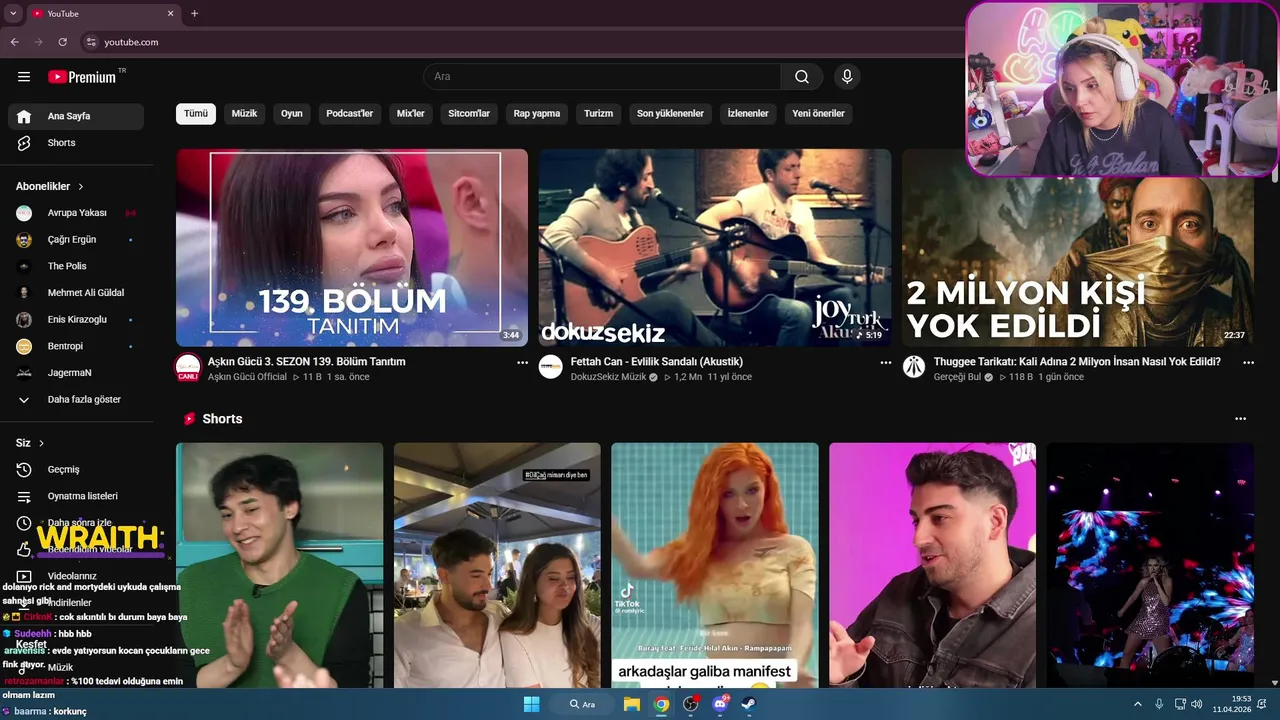Image resolution: width=1280 pixels, height=720 pixels.
Task: Select the Mix'ler filter chip
Action: pyautogui.click(x=411, y=114)
